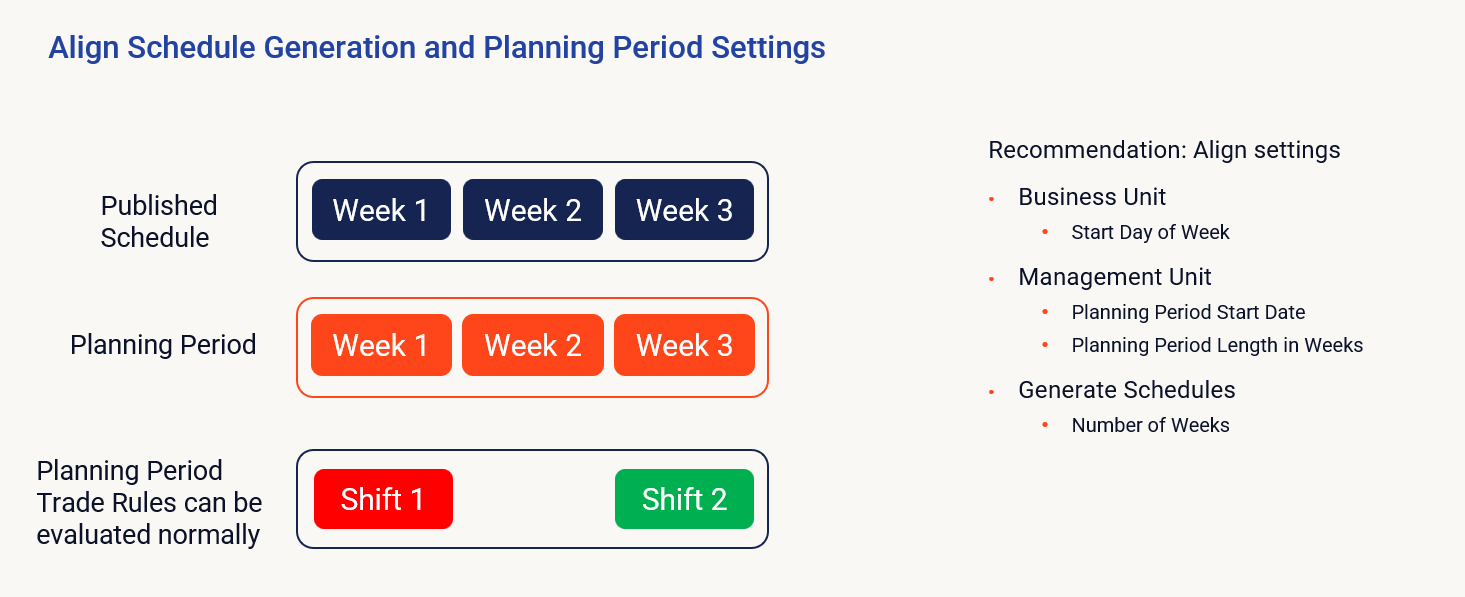Image resolution: width=1465 pixels, height=597 pixels.
Task: Choose navy Week 3 in Published Schedule
Action: (684, 210)
